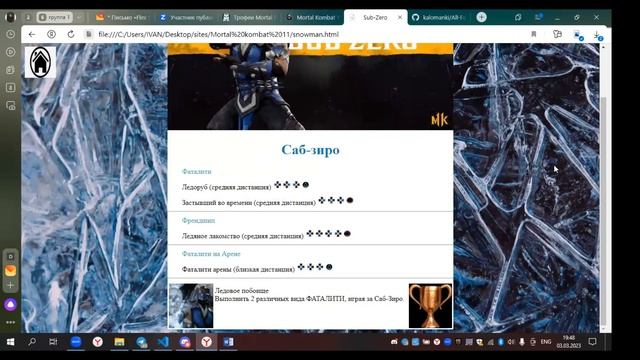The width and height of the screenshot is (640, 360).
Task: Click the Sub-Zero banner image
Action: 310,87
